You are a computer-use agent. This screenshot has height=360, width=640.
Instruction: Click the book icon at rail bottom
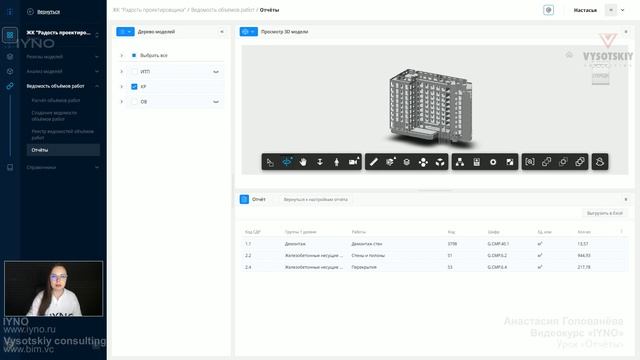10,167
